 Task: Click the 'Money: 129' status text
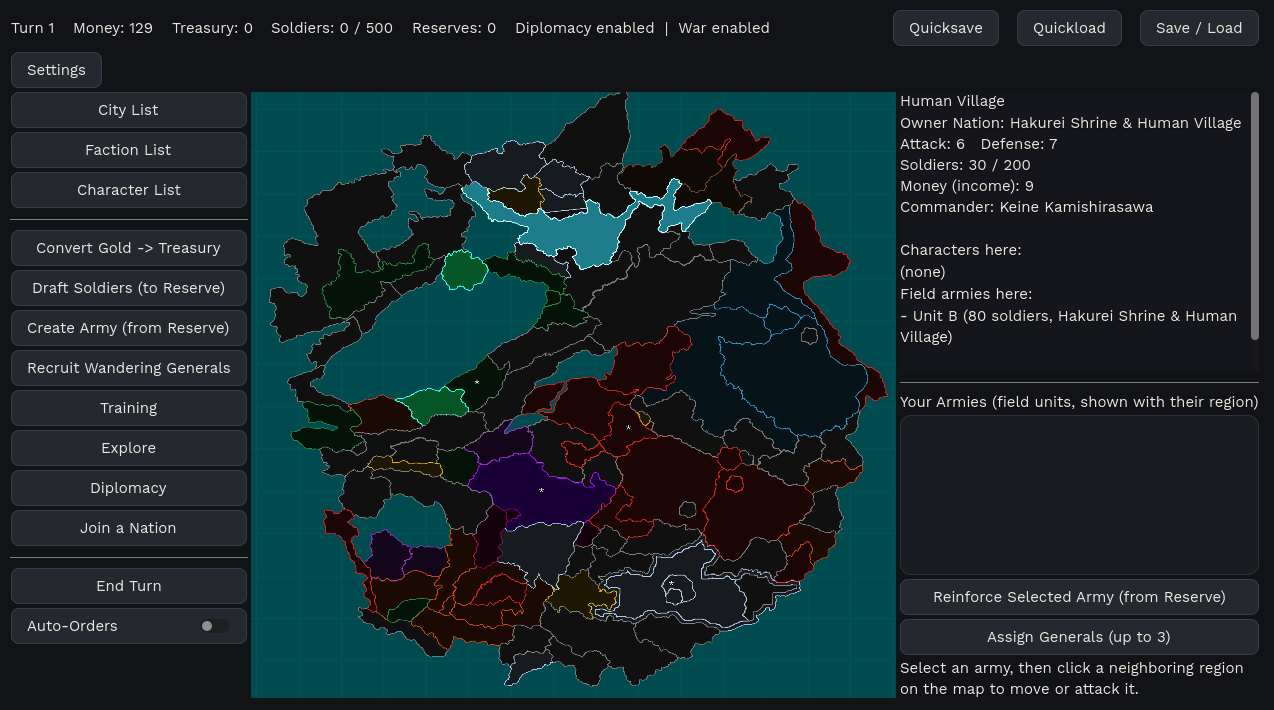click(113, 28)
